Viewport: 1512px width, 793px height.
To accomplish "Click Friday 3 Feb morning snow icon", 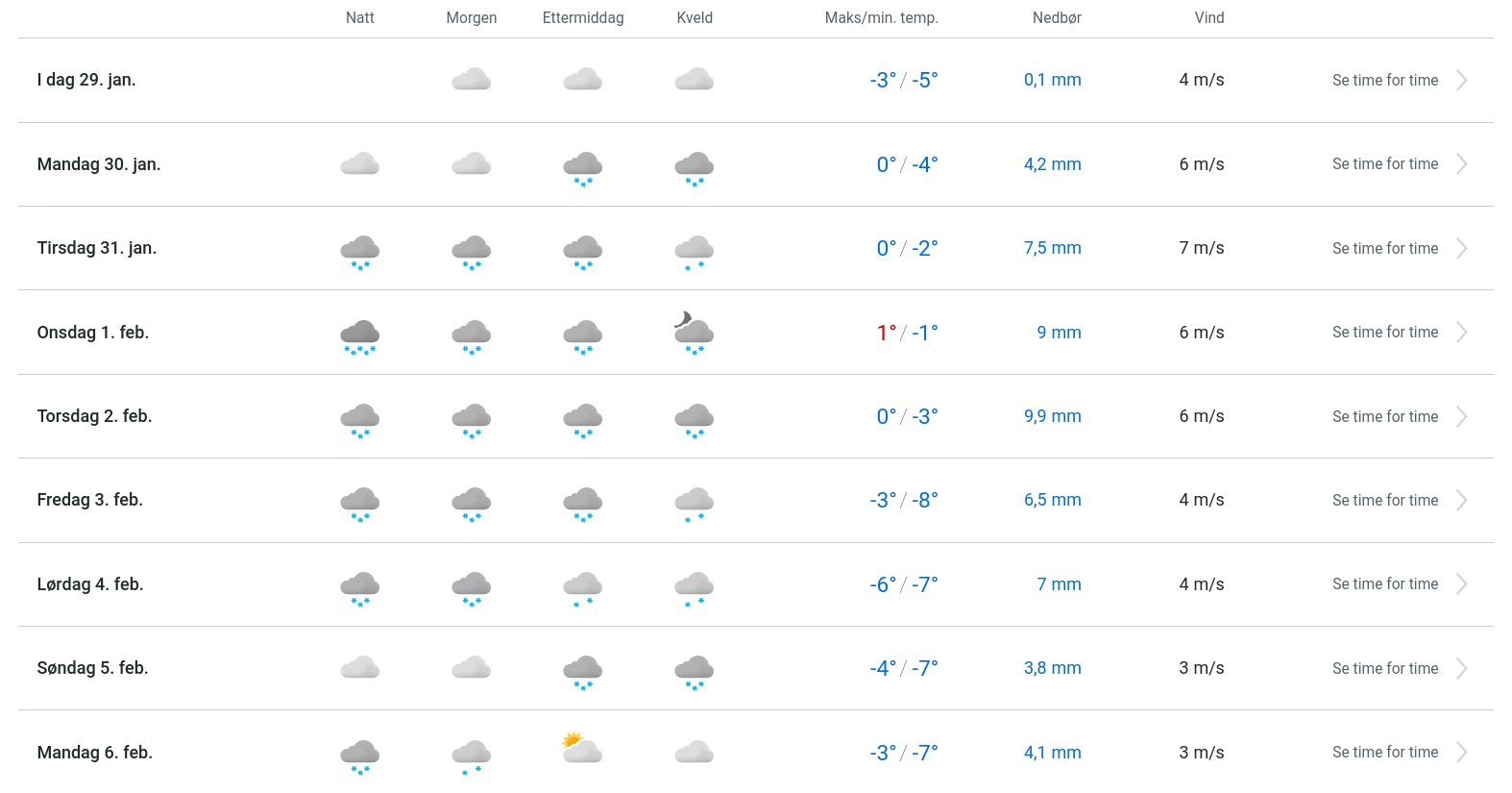I will pyautogui.click(x=471, y=504).
